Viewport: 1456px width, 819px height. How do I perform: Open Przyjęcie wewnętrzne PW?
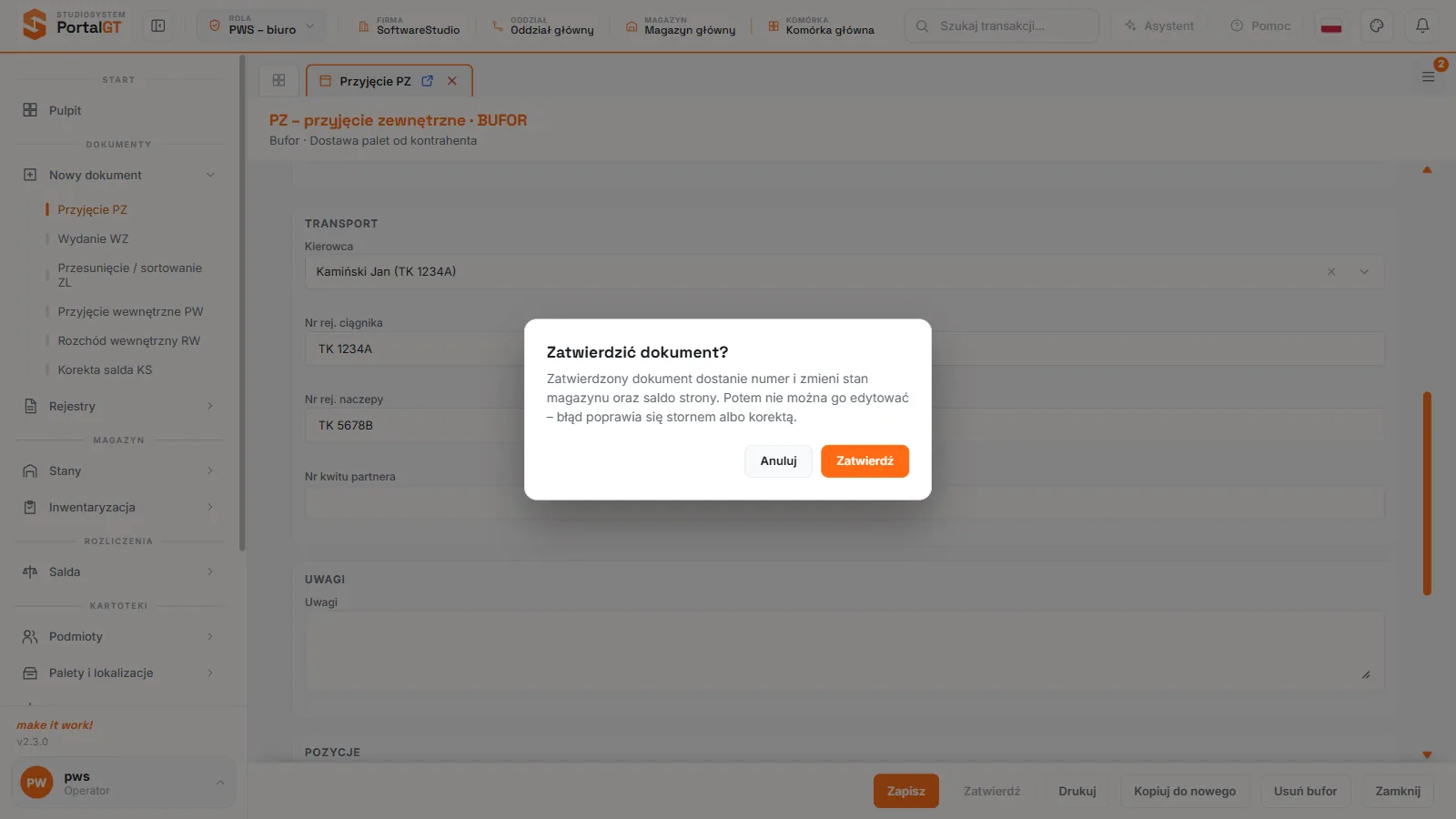click(x=130, y=311)
